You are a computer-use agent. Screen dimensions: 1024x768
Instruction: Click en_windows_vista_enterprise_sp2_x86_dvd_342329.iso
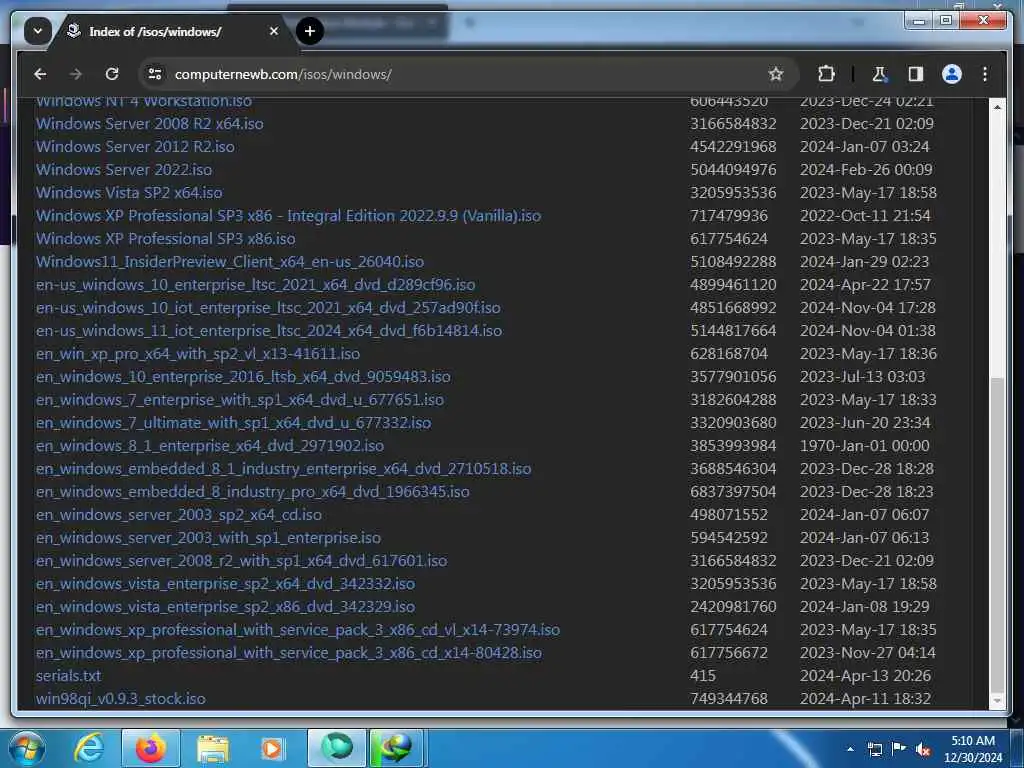(x=225, y=607)
